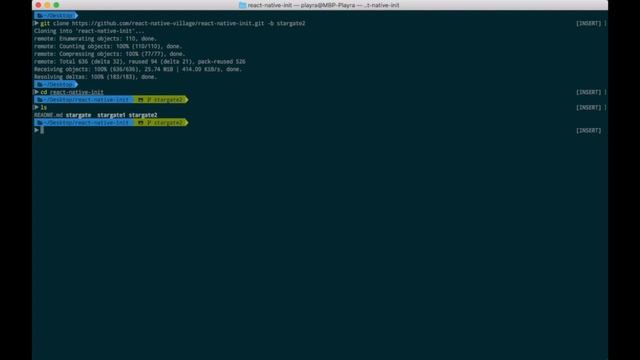Select the unnumbered 'stargate' directory in ls output
Image resolution: width=640 pixels, height=360 pixels.
coord(78,115)
